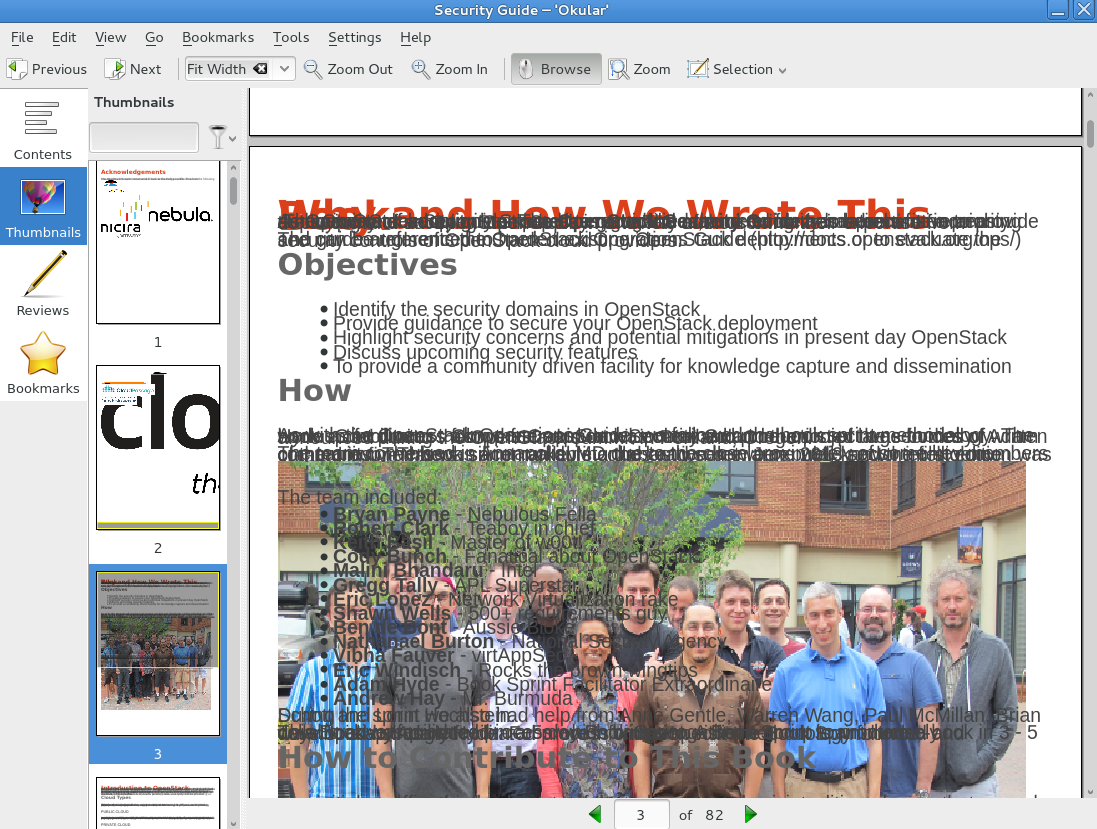Click the thumbnails filter search field
The image size is (1097, 829).
[x=144, y=137]
